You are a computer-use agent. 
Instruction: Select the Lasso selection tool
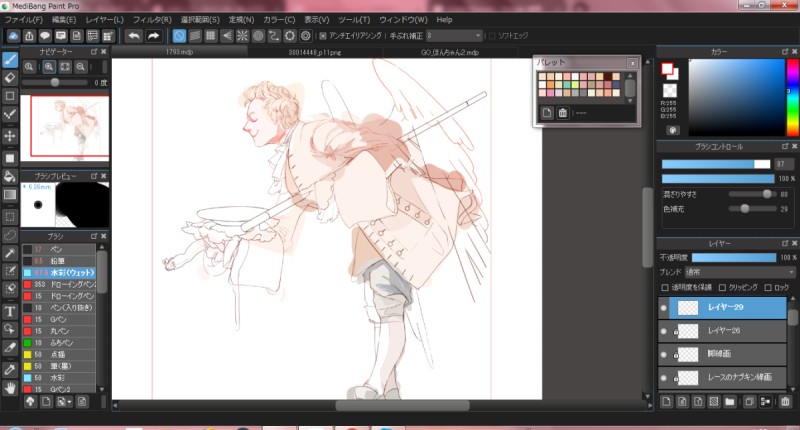(x=10, y=235)
